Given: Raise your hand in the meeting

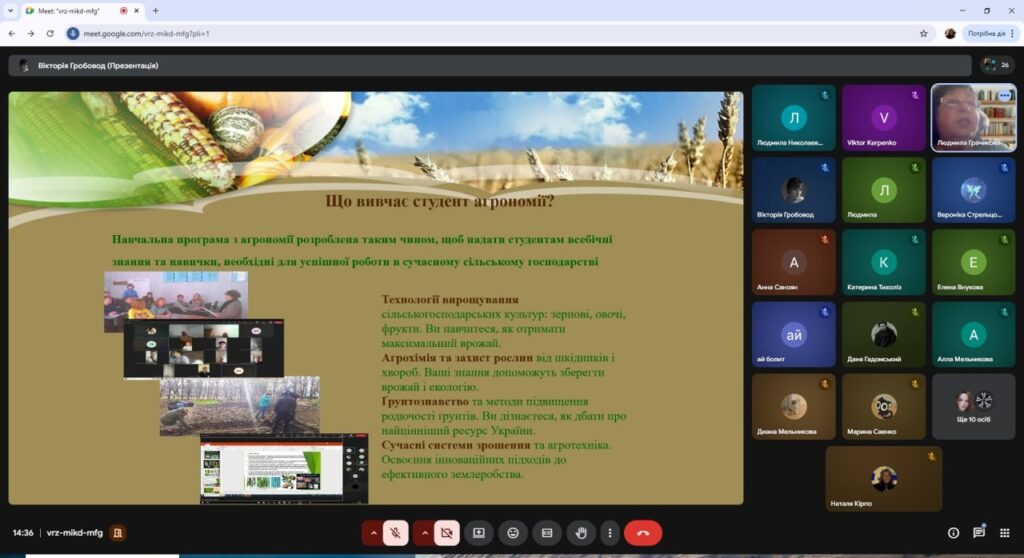Looking at the screenshot, I should [581, 533].
